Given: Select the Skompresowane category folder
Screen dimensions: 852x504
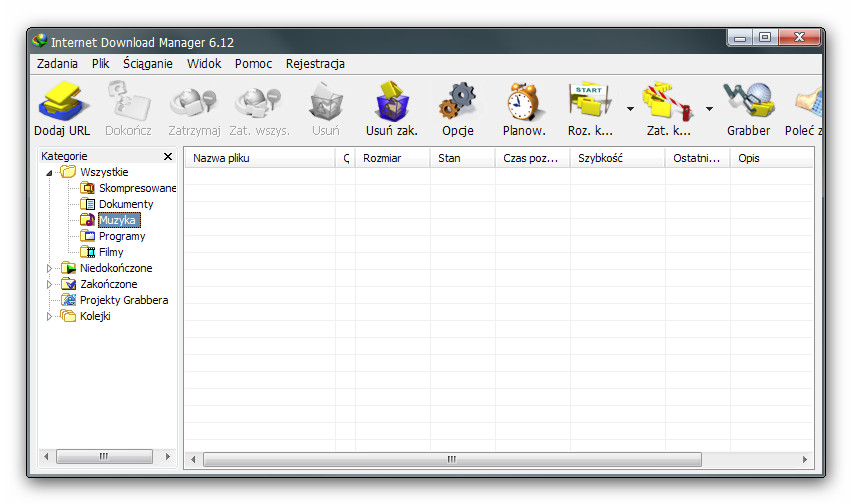Looking at the screenshot, I should [x=136, y=188].
